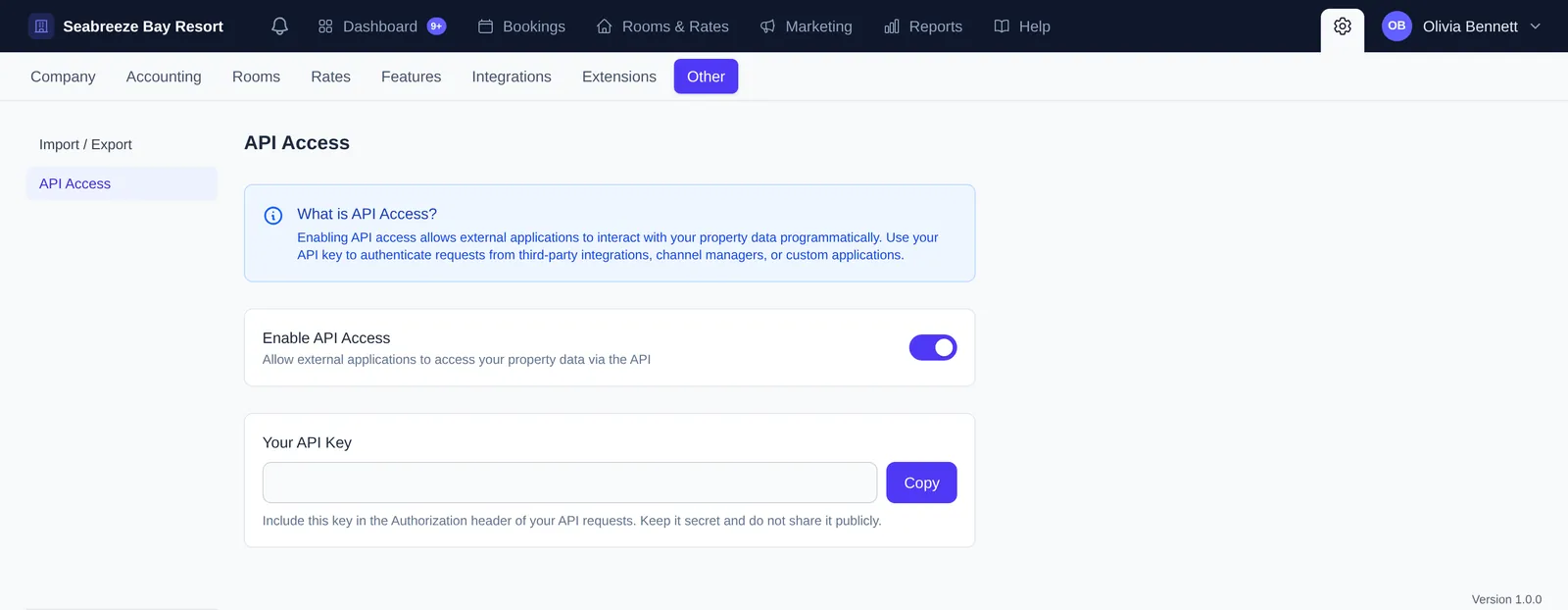Click the Rooms & Rates house icon
This screenshot has height=610, width=1568.
pos(605,26)
